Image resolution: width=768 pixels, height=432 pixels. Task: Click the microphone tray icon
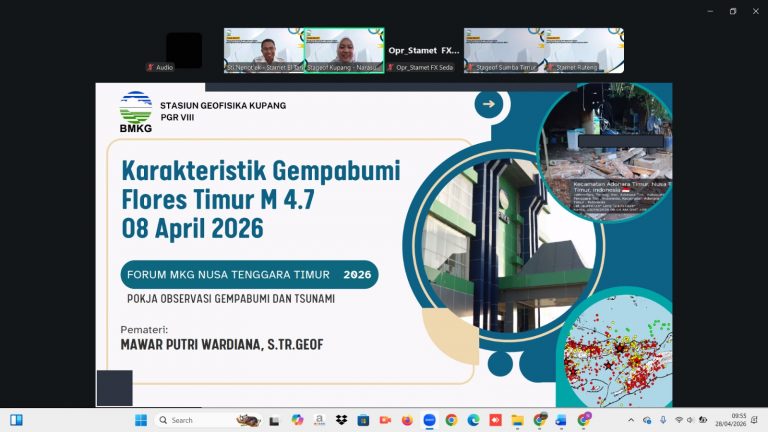coord(663,420)
